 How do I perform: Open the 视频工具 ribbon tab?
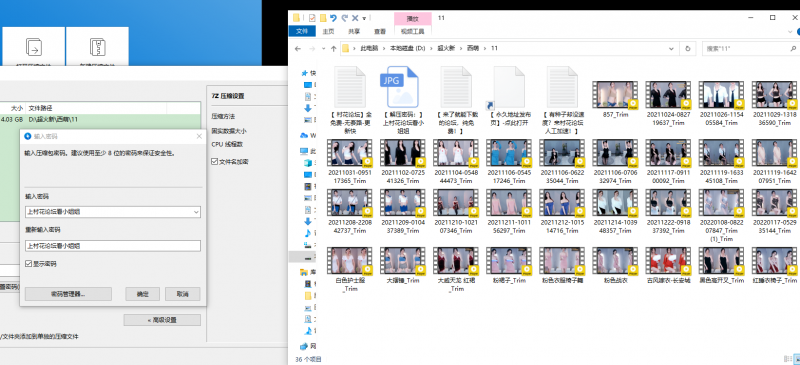[412, 31]
